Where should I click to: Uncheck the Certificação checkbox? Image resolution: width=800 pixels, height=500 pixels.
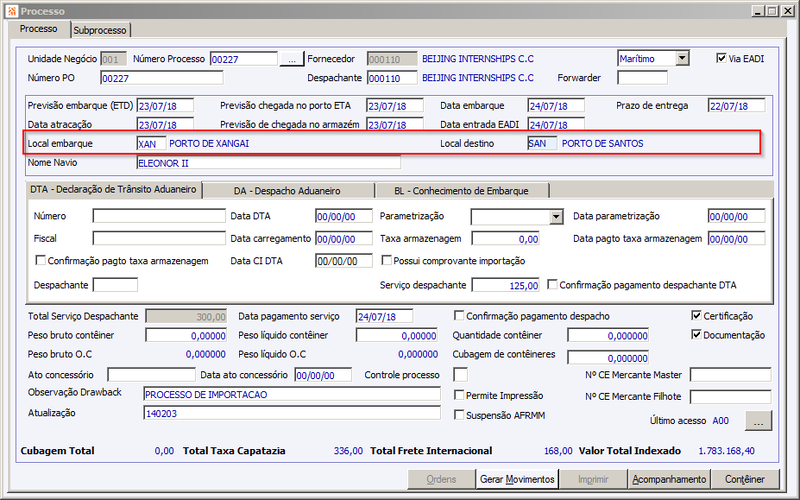696,316
